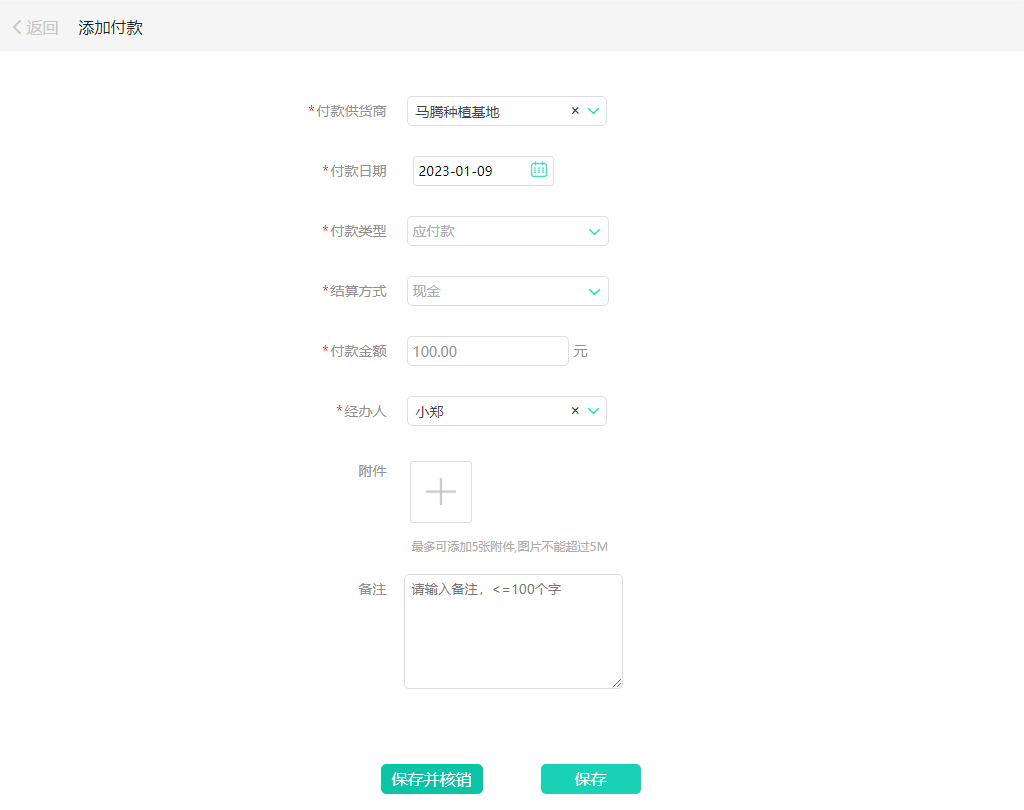Add an attachment with plus icon

[441, 492]
